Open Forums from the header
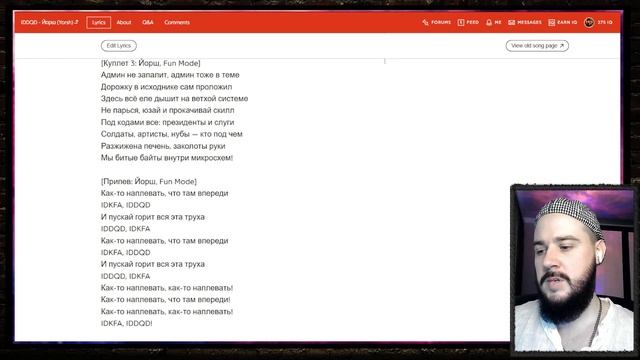 (x=437, y=22)
